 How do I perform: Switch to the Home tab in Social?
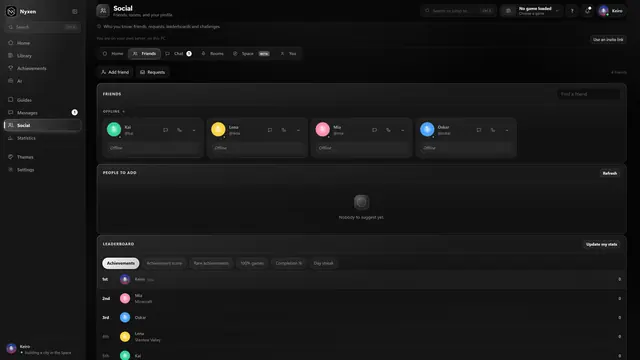click(x=113, y=53)
